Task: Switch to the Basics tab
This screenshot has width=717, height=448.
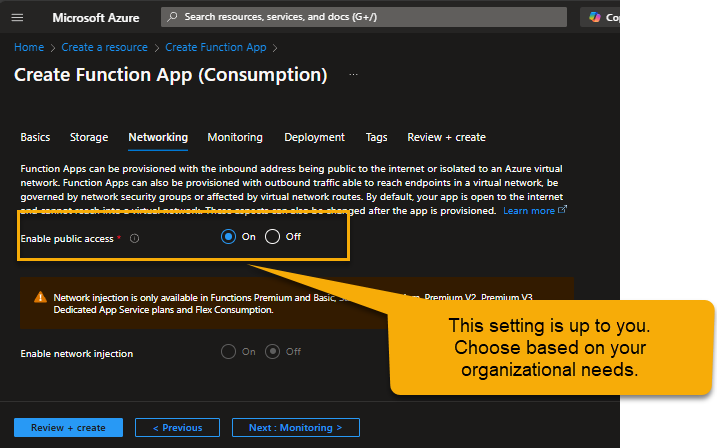Action: coord(35,137)
